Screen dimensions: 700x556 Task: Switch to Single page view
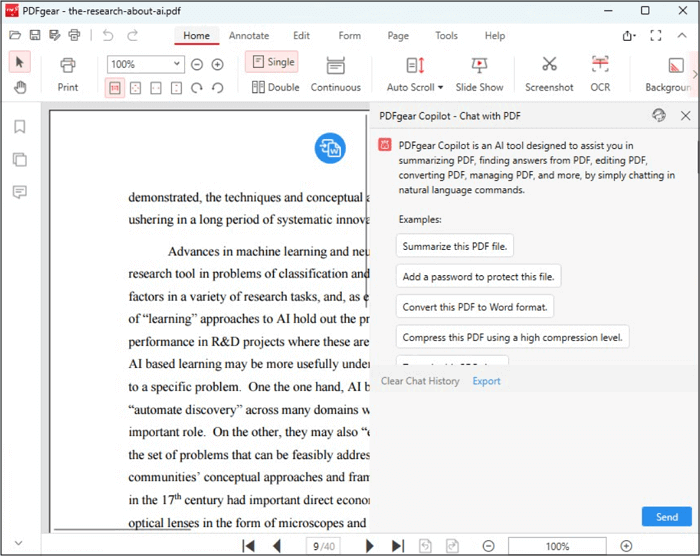[272, 62]
